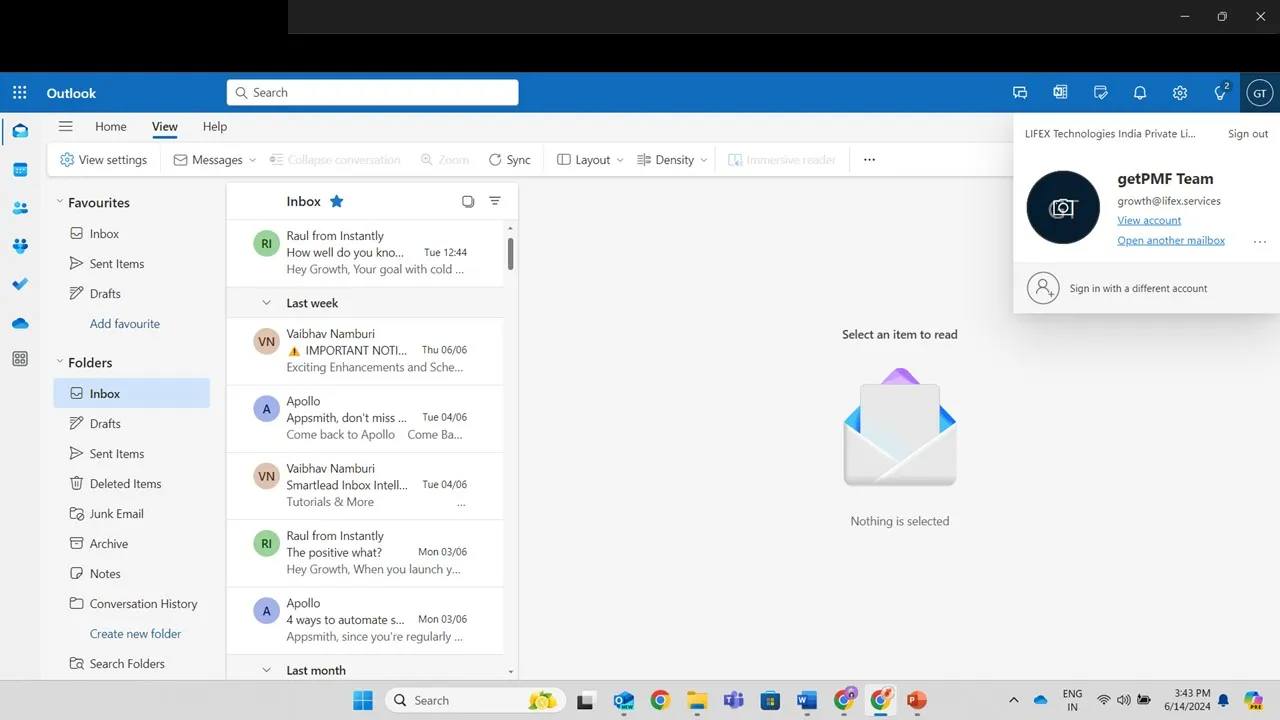Show hidden system tray icons chevron
Image resolution: width=1280 pixels, height=720 pixels.
click(x=1013, y=700)
